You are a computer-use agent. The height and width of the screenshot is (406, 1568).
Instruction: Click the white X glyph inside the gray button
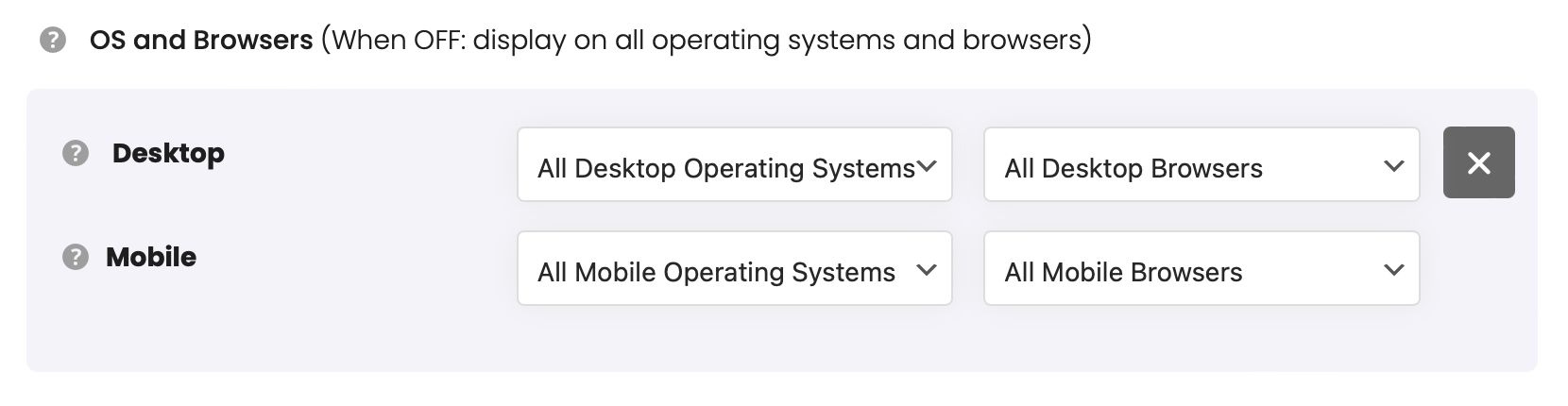pyautogui.click(x=1479, y=163)
